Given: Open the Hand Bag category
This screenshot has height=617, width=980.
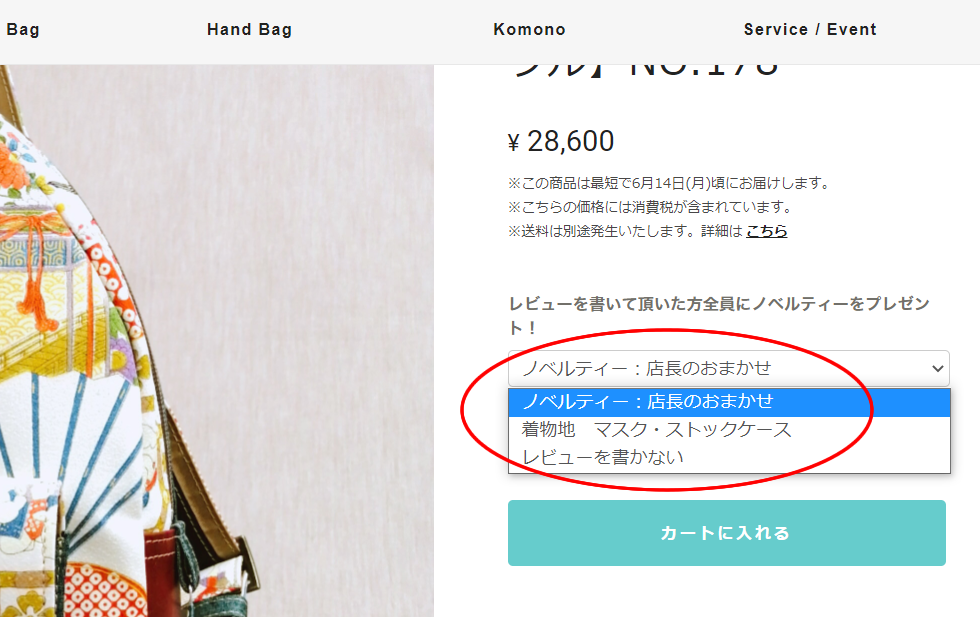Looking at the screenshot, I should point(249,29).
